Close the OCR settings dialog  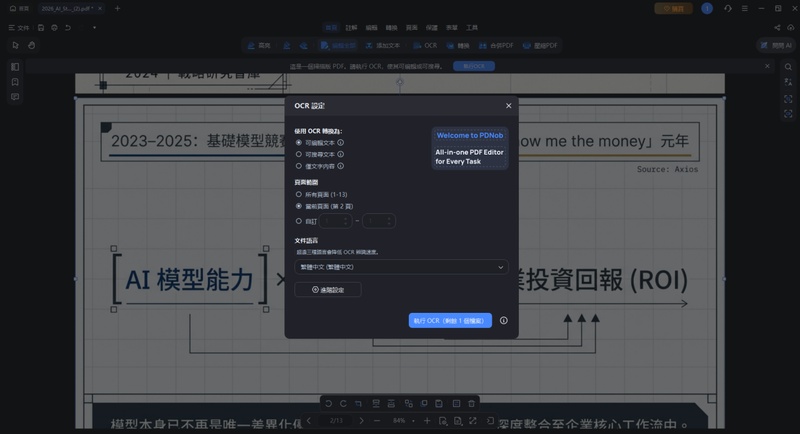pyautogui.click(x=508, y=106)
